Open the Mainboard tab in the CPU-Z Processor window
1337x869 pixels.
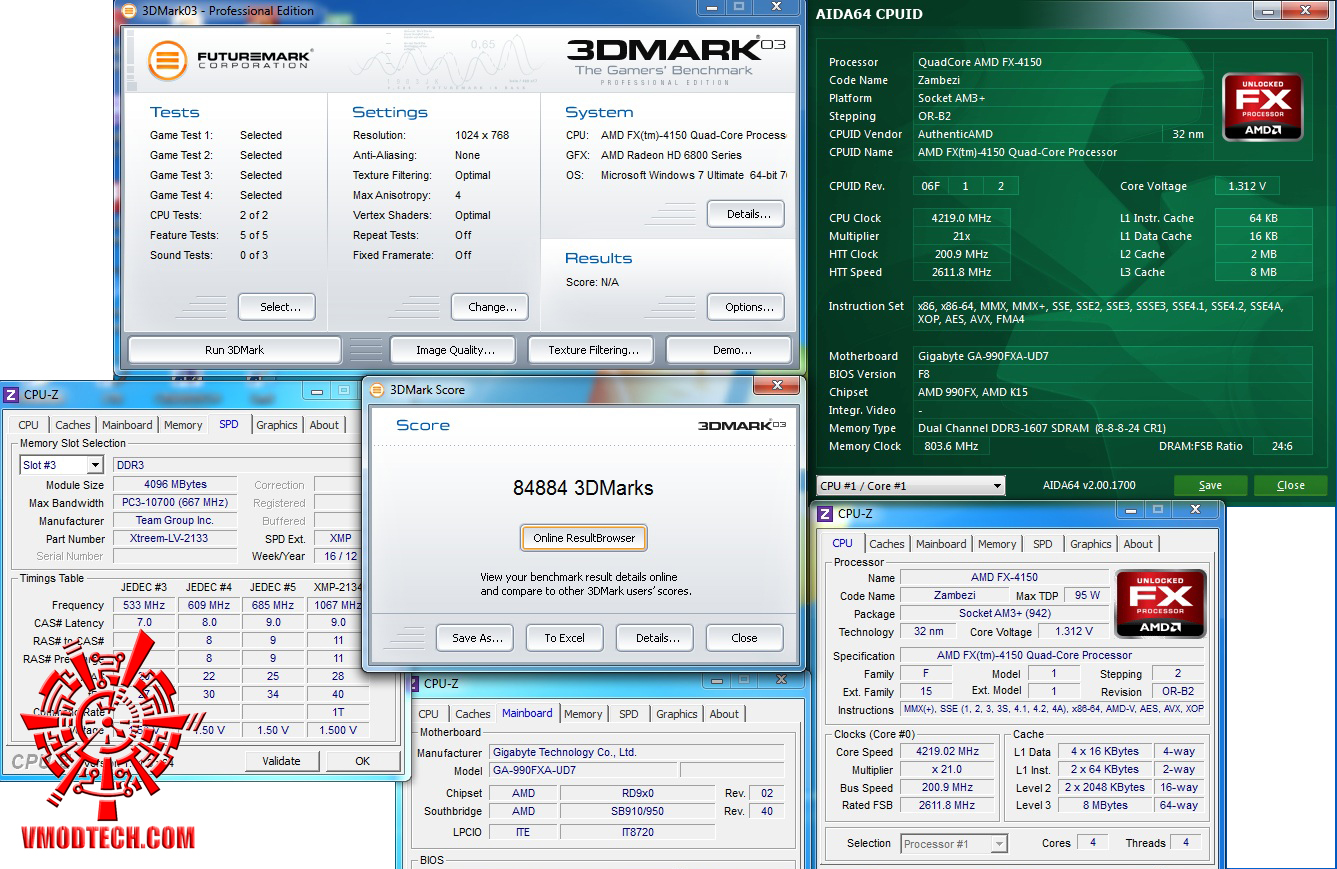[x=942, y=544]
